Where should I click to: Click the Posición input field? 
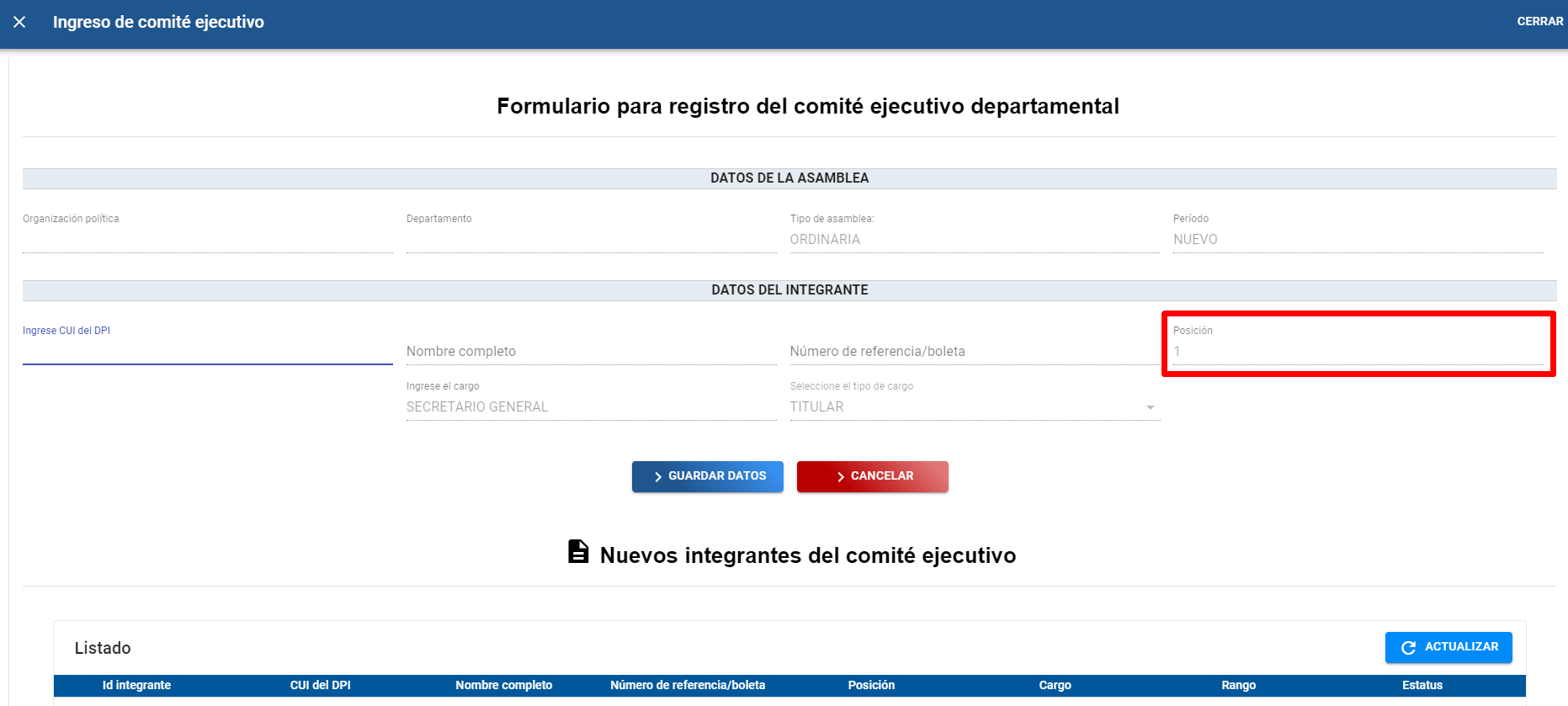(x=1357, y=352)
